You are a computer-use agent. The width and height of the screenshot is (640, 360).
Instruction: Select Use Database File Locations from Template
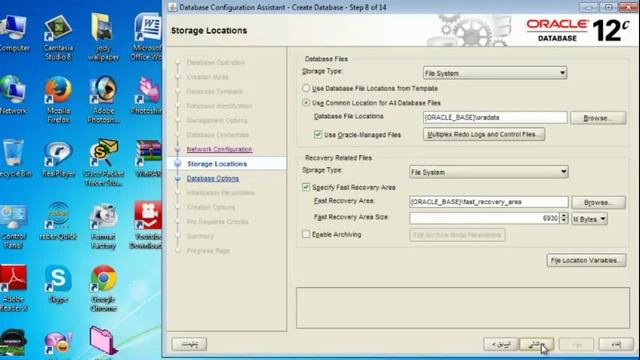click(x=306, y=88)
